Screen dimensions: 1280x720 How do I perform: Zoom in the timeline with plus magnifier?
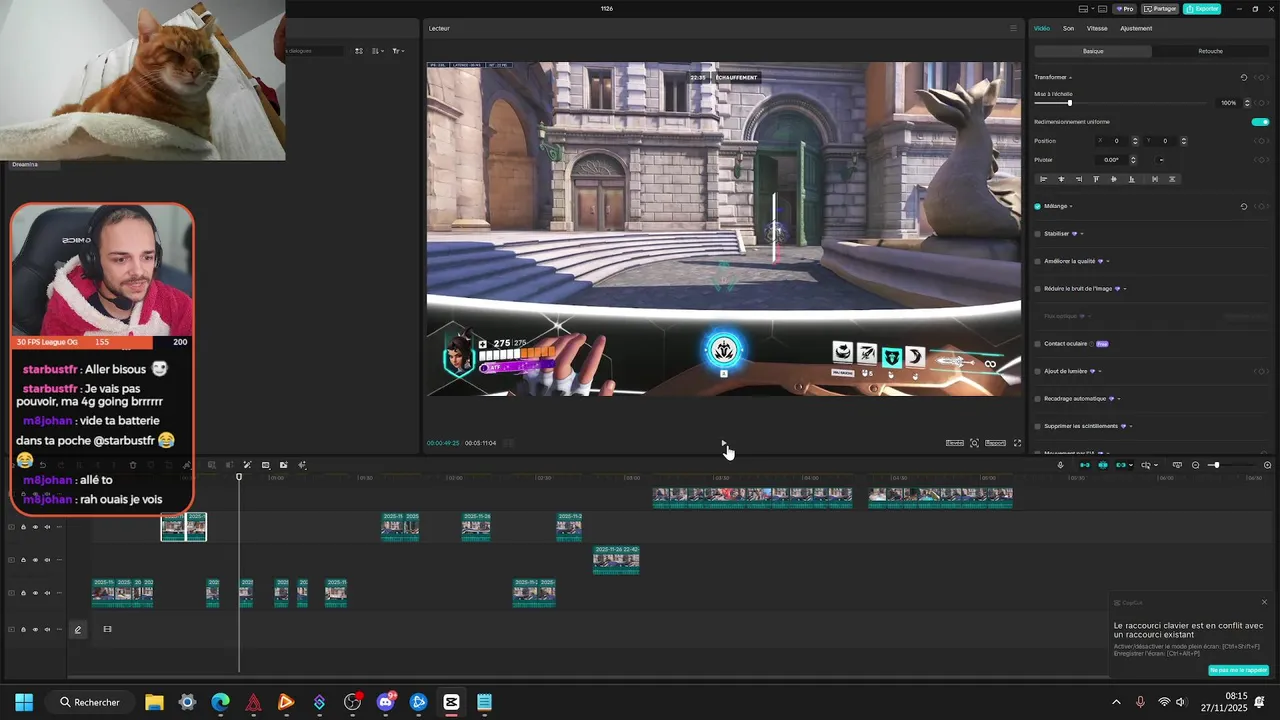click(1268, 465)
